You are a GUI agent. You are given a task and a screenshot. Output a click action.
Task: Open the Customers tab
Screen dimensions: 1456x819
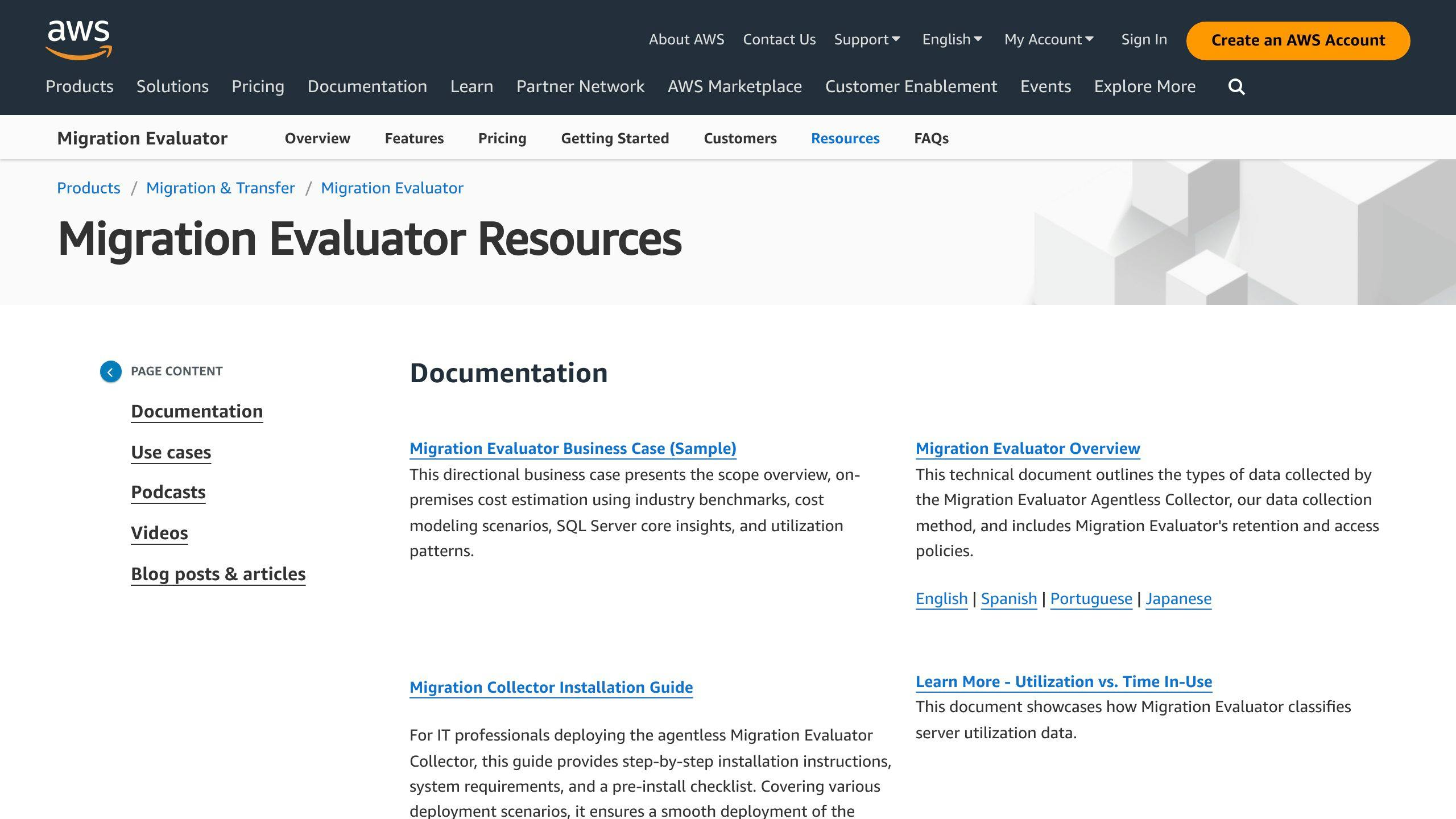tap(740, 138)
